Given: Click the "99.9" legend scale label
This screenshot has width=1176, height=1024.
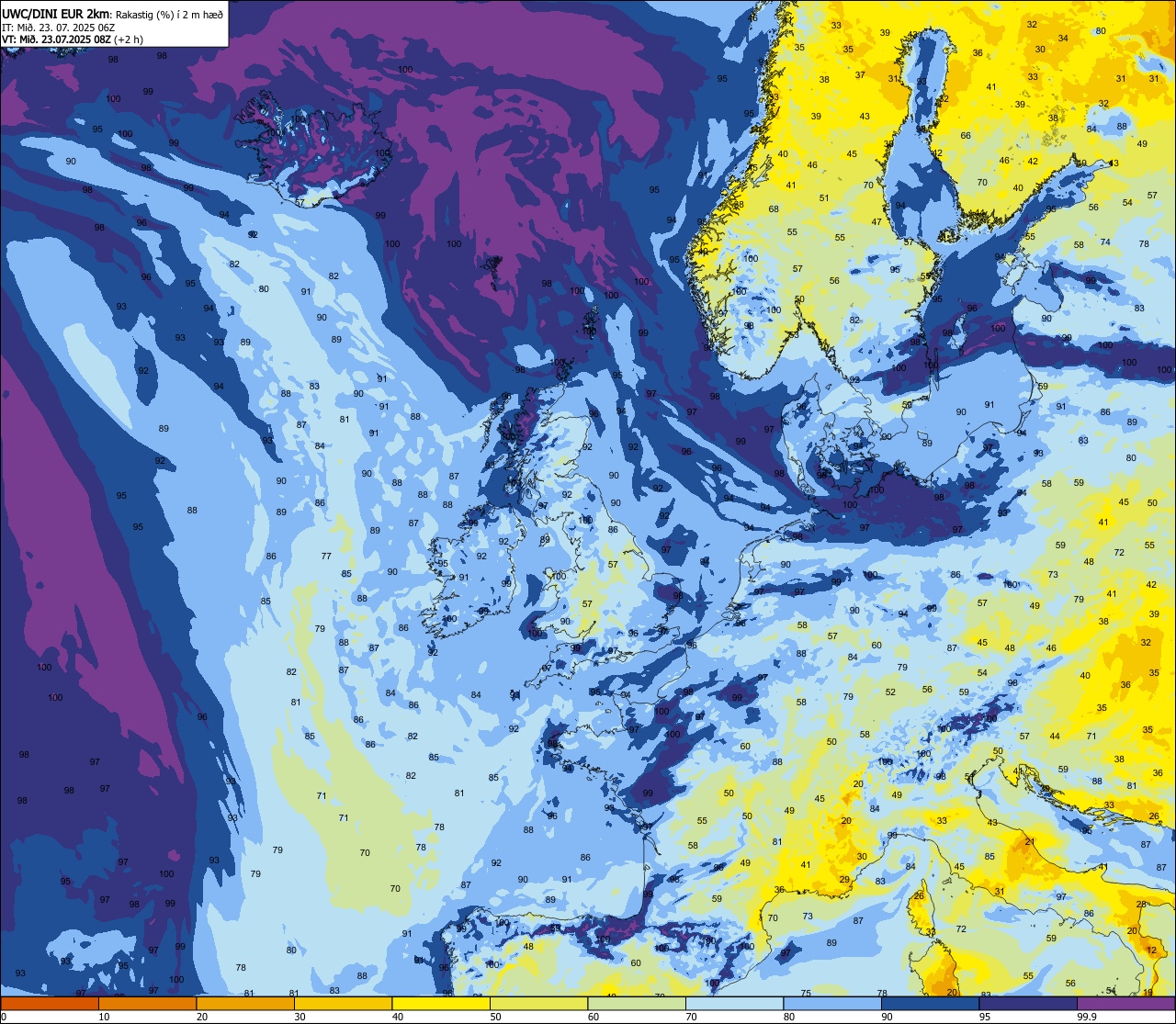Looking at the screenshot, I should pos(1088,1017).
